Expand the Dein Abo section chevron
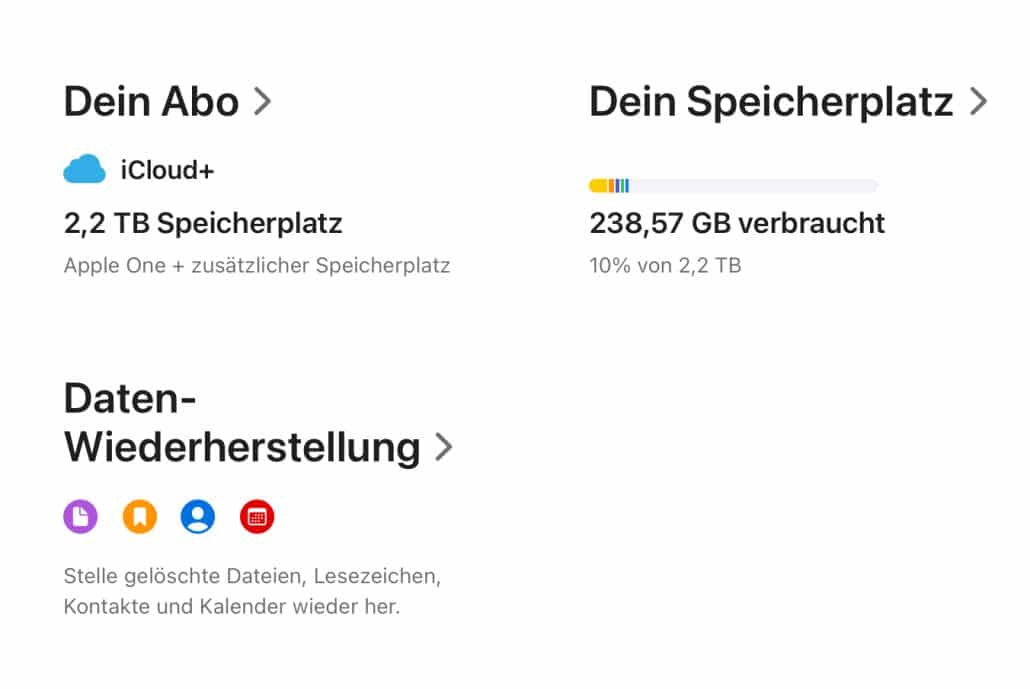Viewport: 1030px width, 689px height. (x=263, y=101)
